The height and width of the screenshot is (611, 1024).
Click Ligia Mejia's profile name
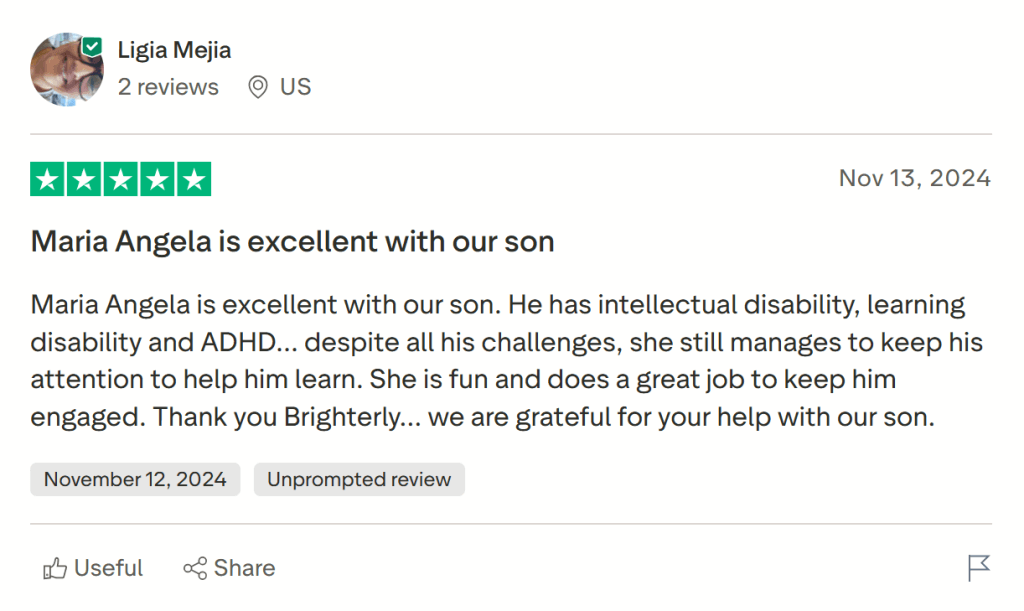coord(174,49)
